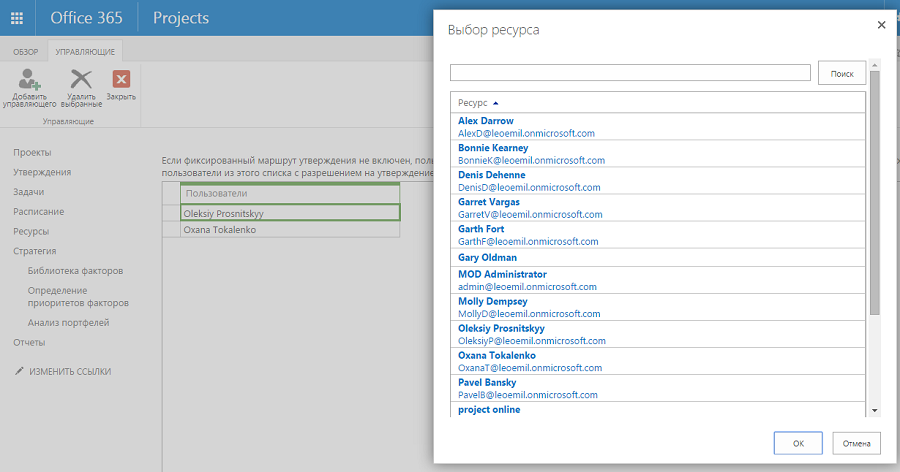The width and height of the screenshot is (900, 472).
Task: Open Утверждения in the left navigation
Action: click(x=42, y=172)
